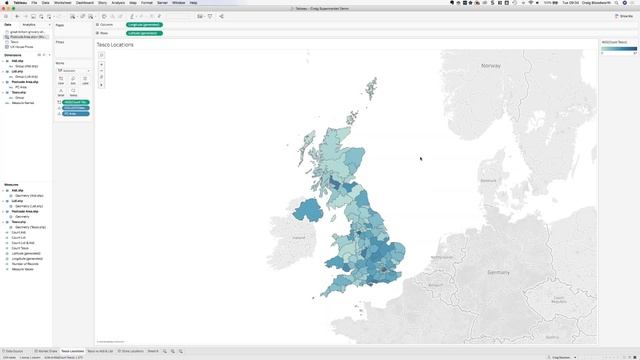
Task: Collapse the Postcode Area.shp dimensions folder
Action: (x=3, y=82)
